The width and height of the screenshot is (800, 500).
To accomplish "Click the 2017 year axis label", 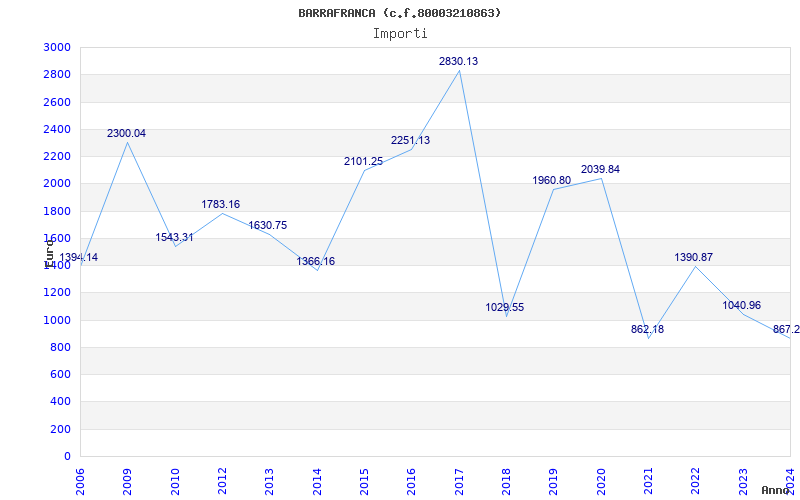I will pyautogui.click(x=459, y=482).
